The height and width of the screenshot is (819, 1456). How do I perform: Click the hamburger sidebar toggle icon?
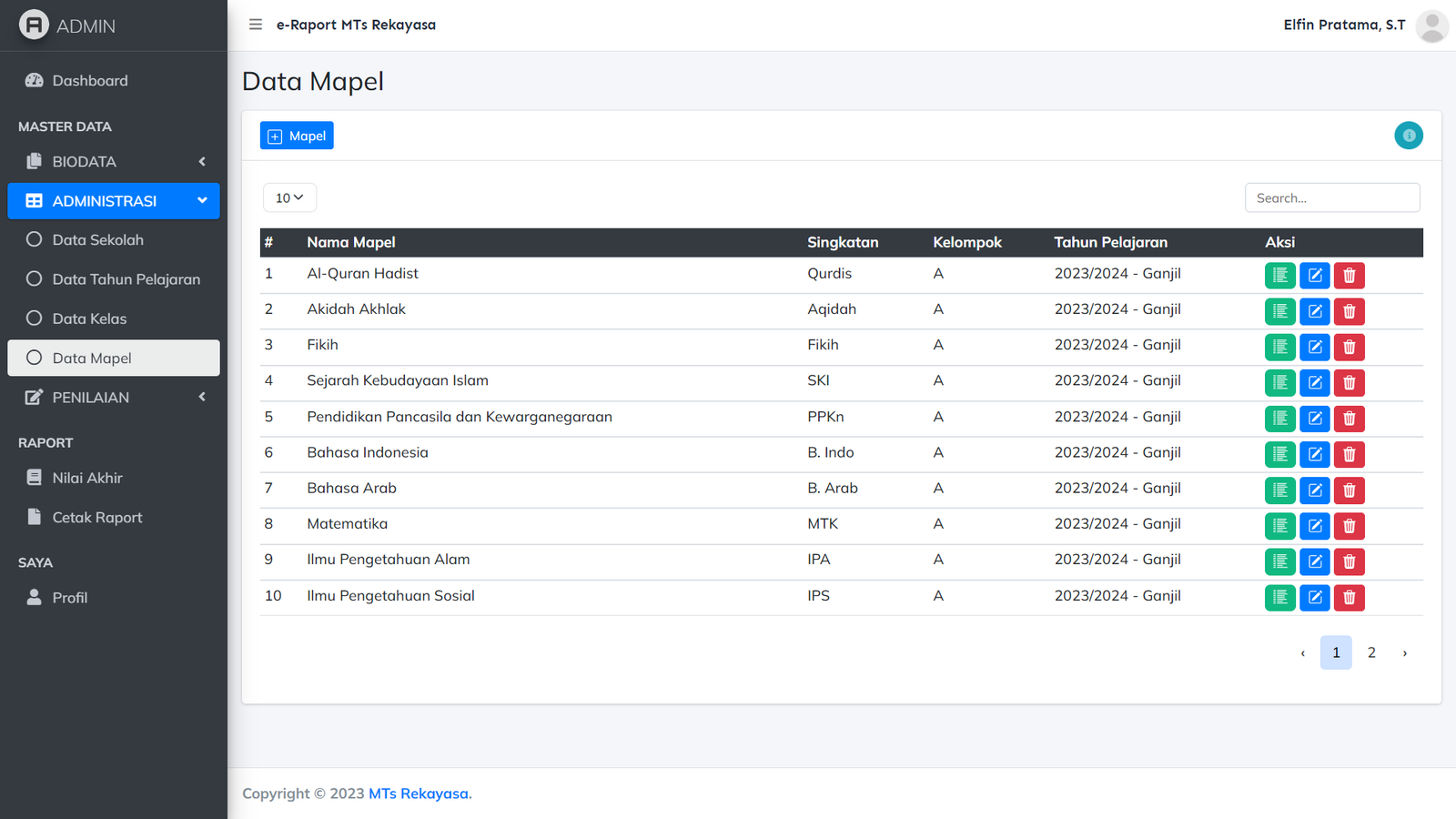256,25
